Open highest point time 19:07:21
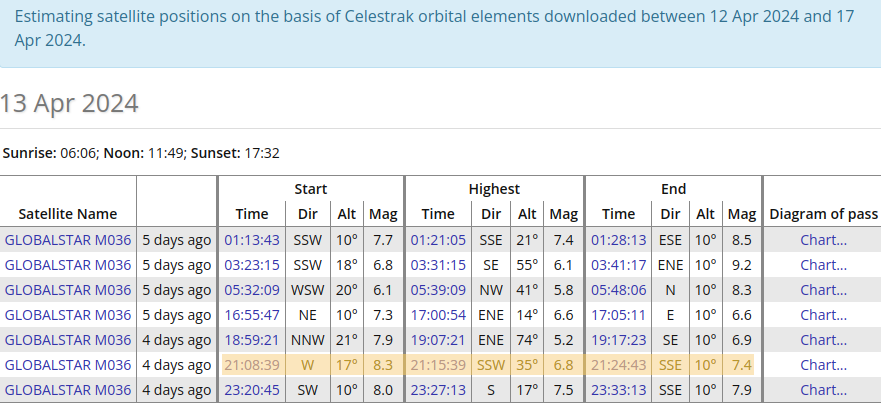Viewport: 881px width, 408px height. 438,340
